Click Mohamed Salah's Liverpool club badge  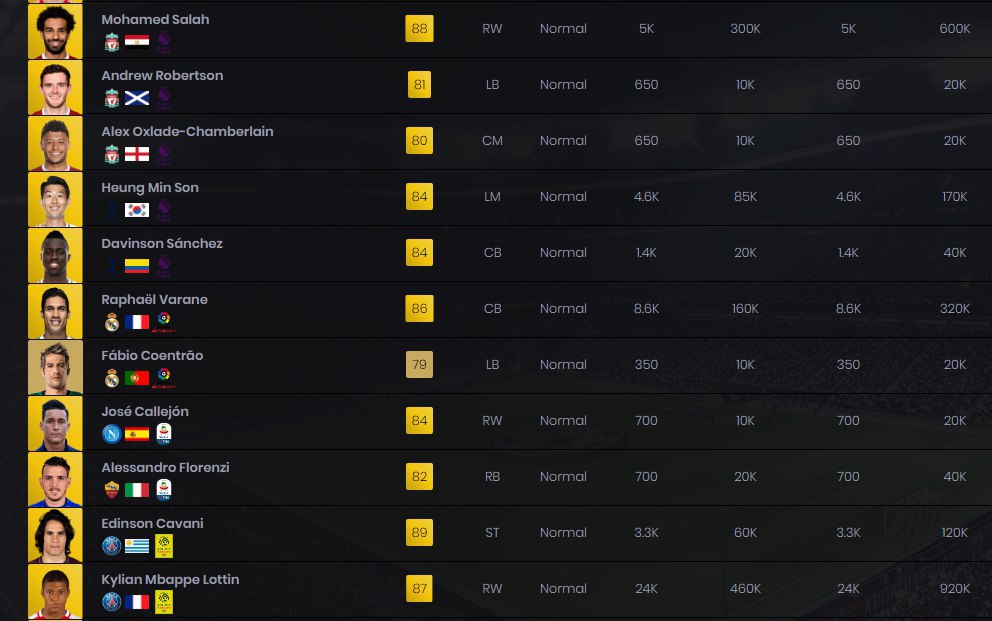click(112, 42)
